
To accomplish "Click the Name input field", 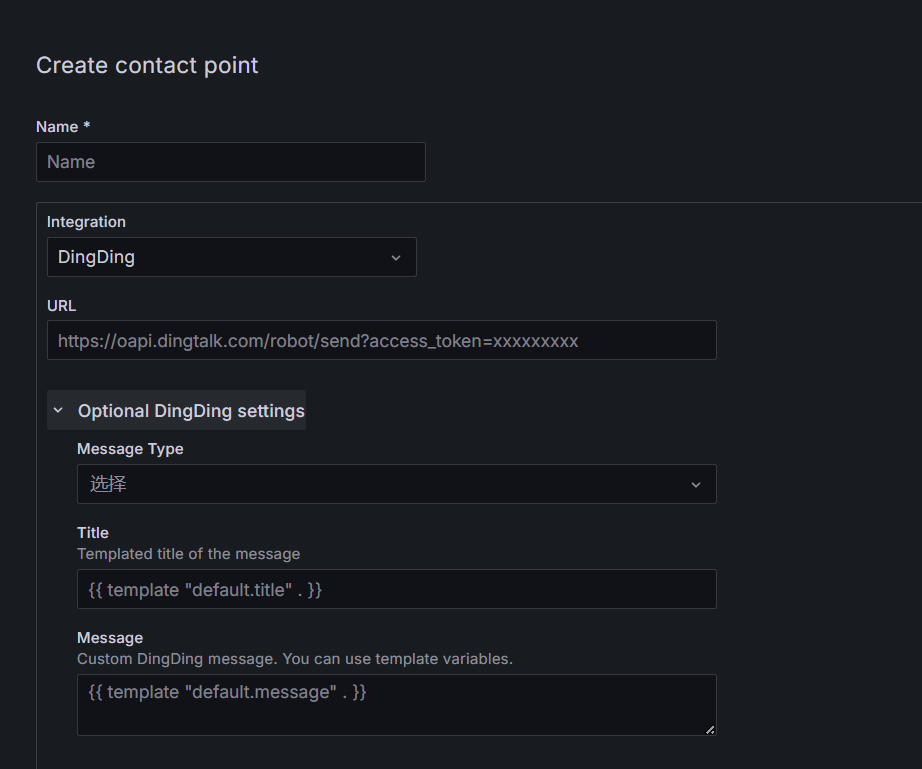I will tap(230, 162).
